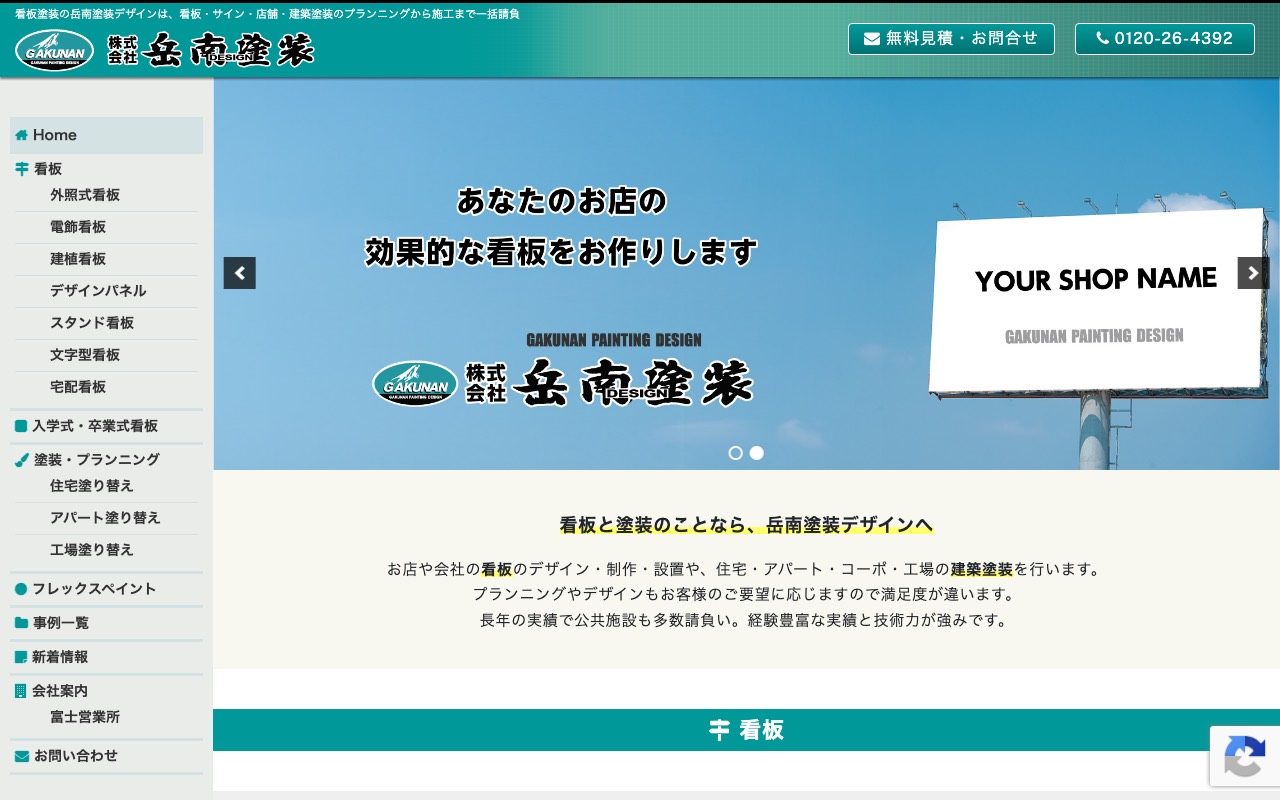Open デザインパネル submenu link
Screen dimensions: 1280x800
coord(98,291)
